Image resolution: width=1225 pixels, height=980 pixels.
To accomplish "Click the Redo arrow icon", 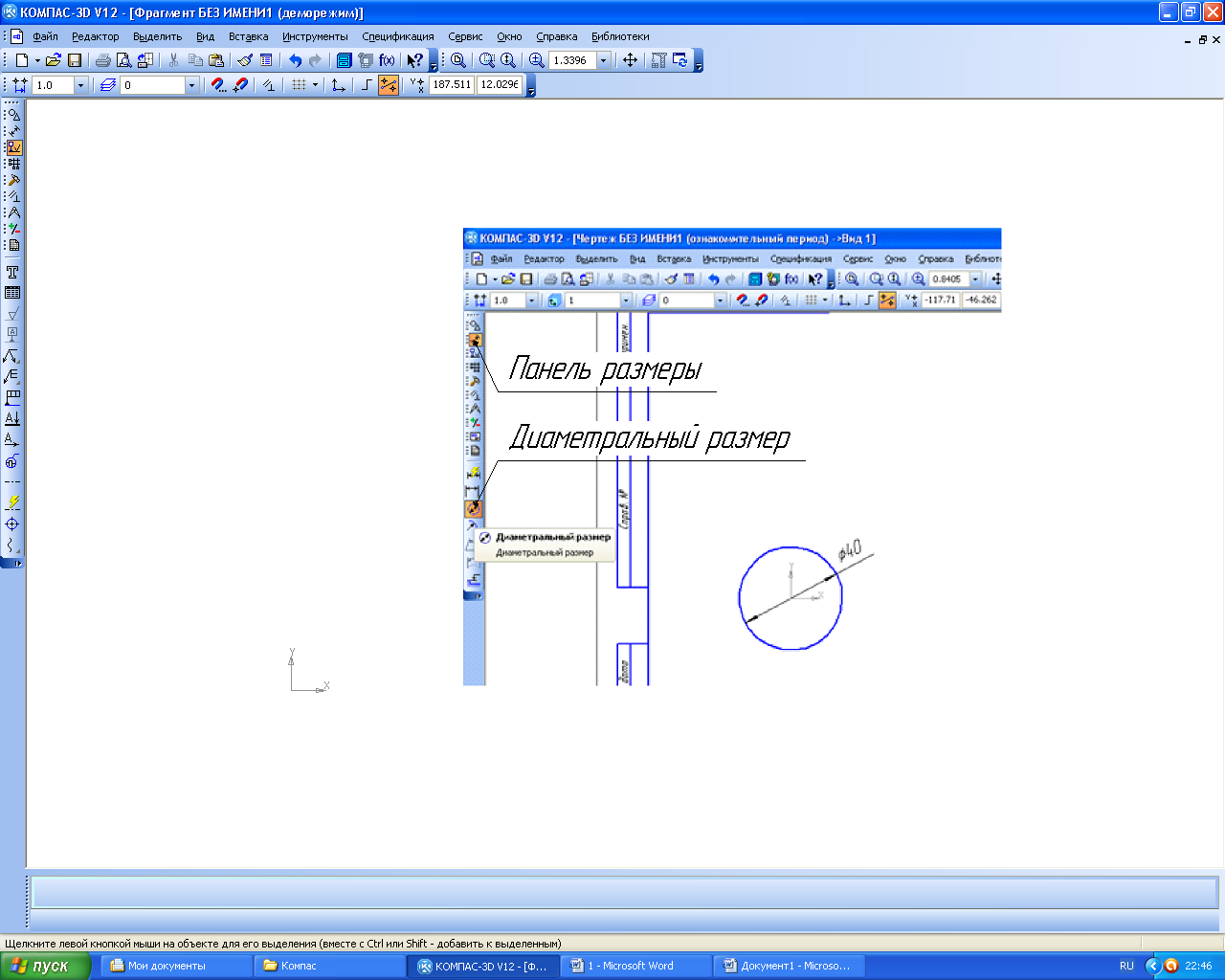I will coord(315,59).
